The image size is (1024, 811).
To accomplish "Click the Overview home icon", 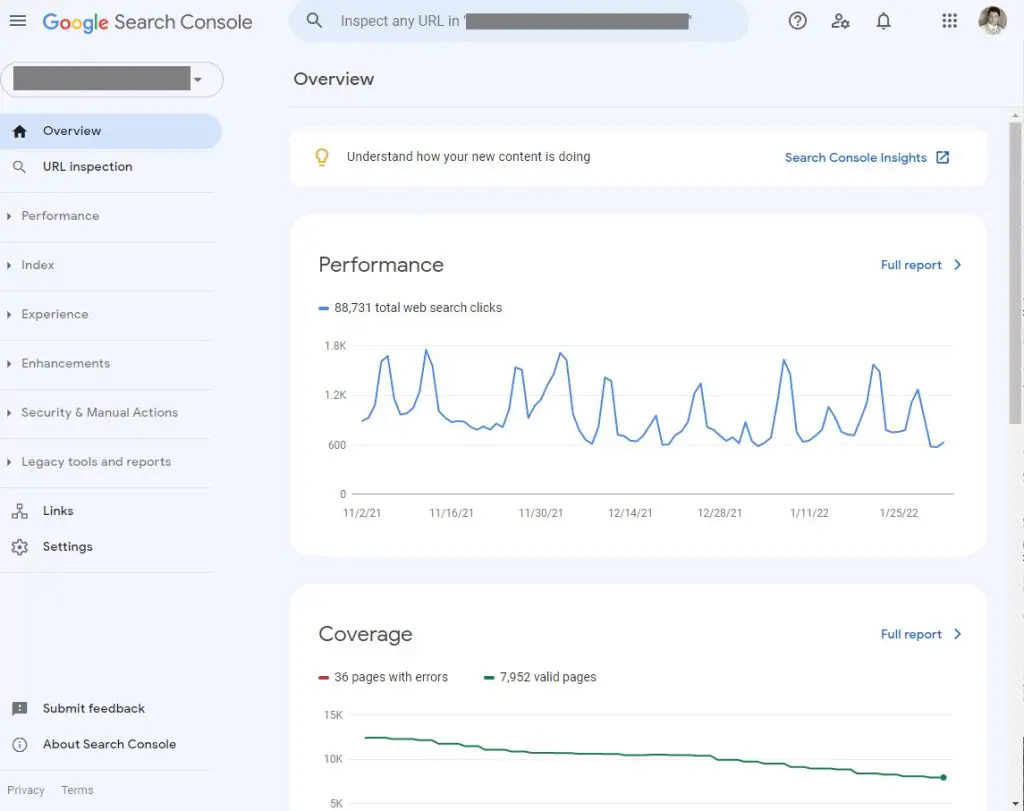I will [x=20, y=131].
